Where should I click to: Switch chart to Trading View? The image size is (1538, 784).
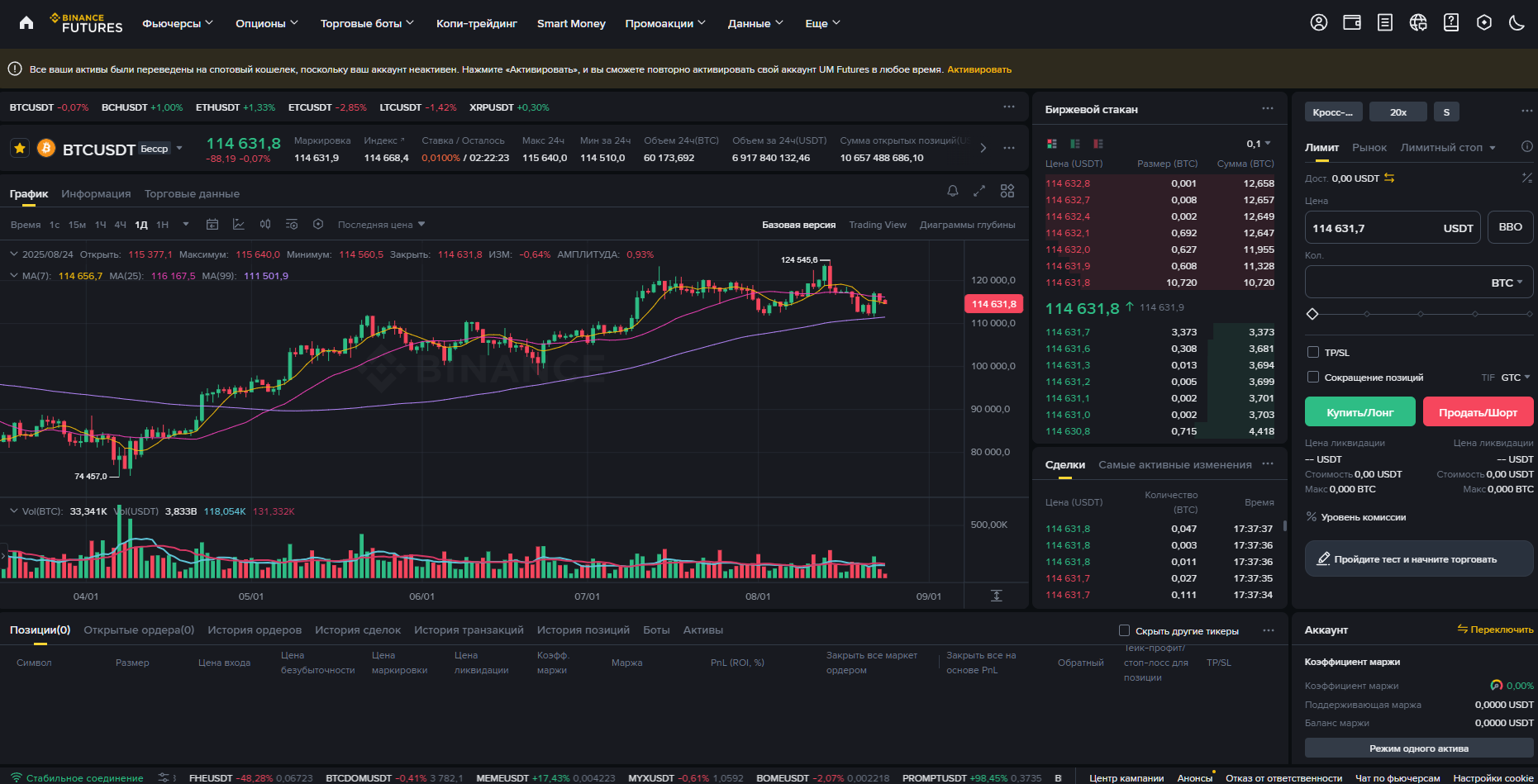click(x=877, y=225)
